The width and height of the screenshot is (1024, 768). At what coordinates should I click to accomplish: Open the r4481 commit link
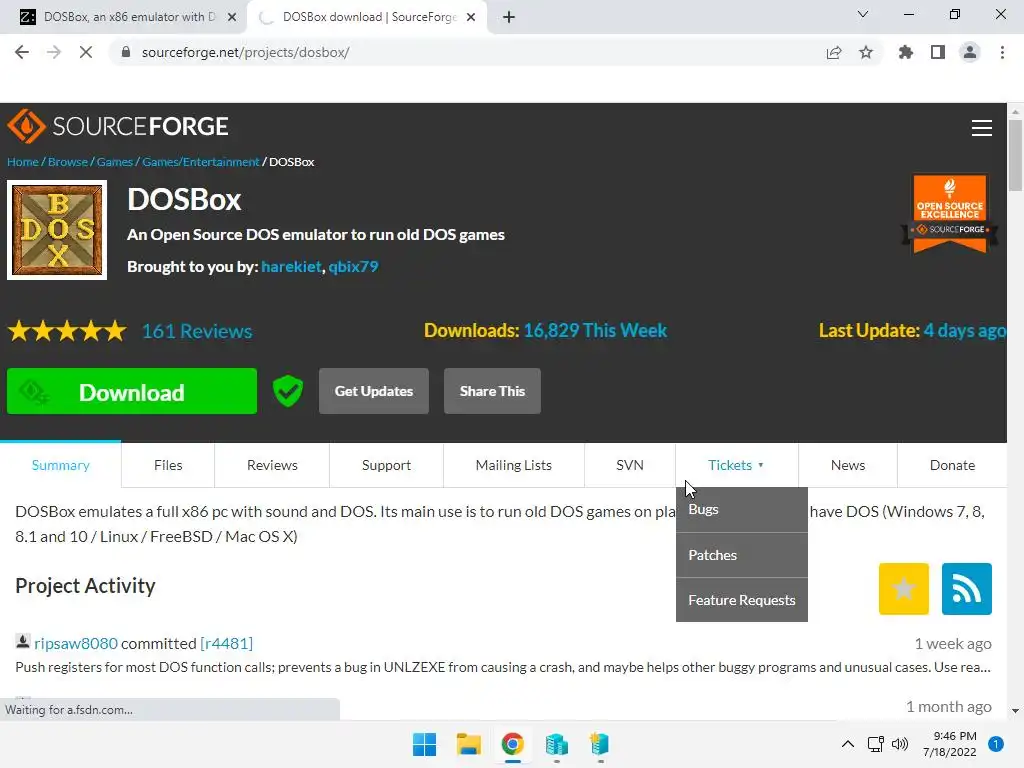227,643
